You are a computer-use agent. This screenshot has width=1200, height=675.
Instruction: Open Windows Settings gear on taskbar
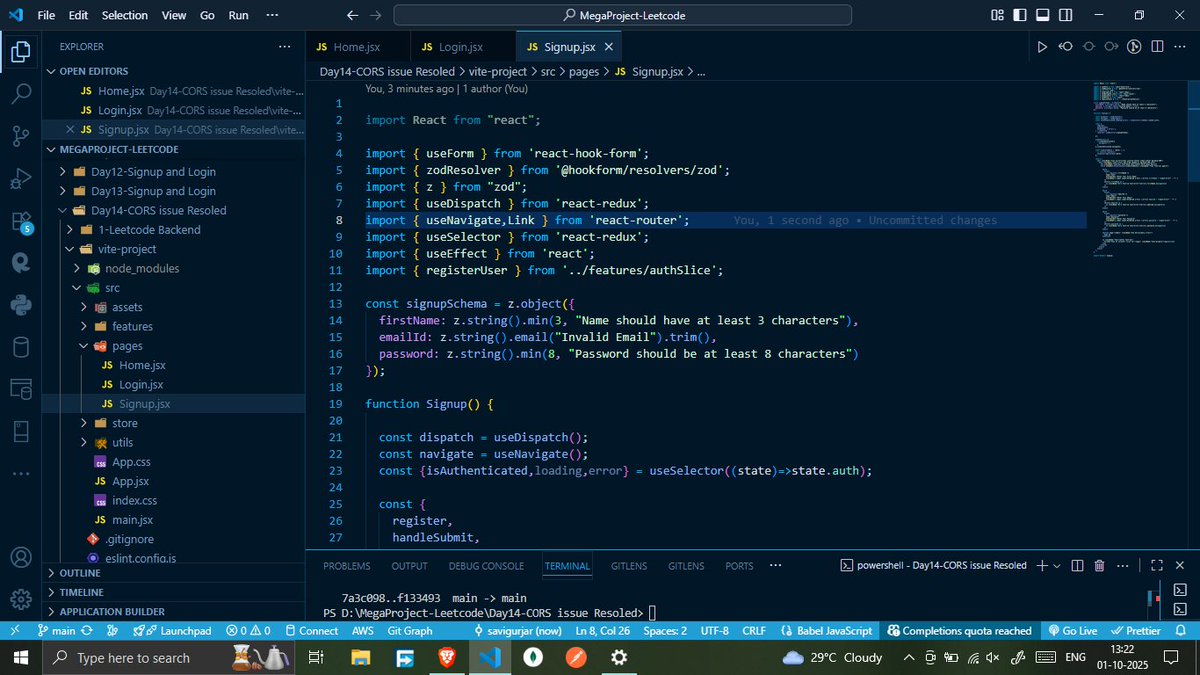(619, 657)
